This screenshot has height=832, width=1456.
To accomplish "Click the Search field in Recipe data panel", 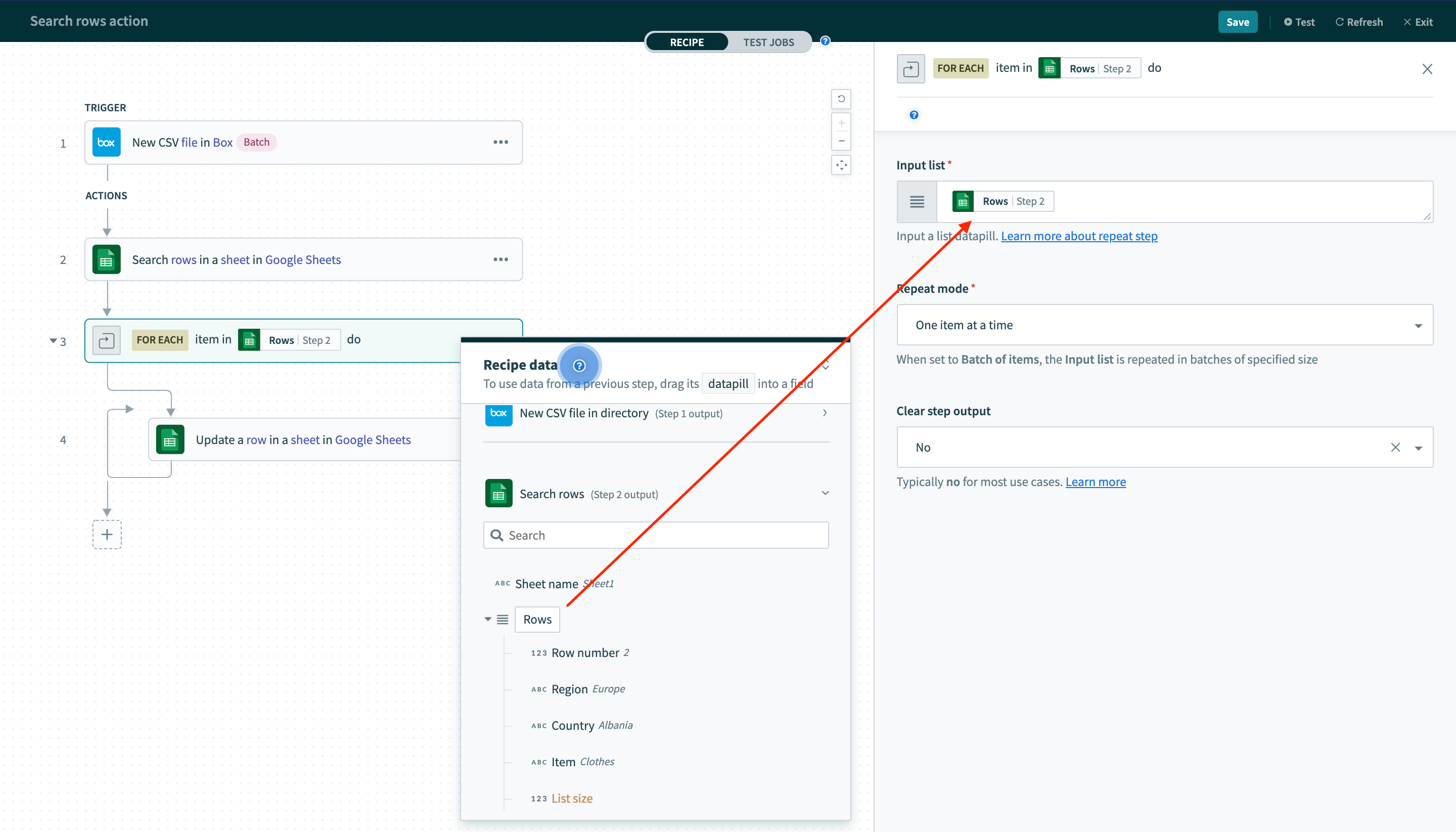I will [655, 535].
